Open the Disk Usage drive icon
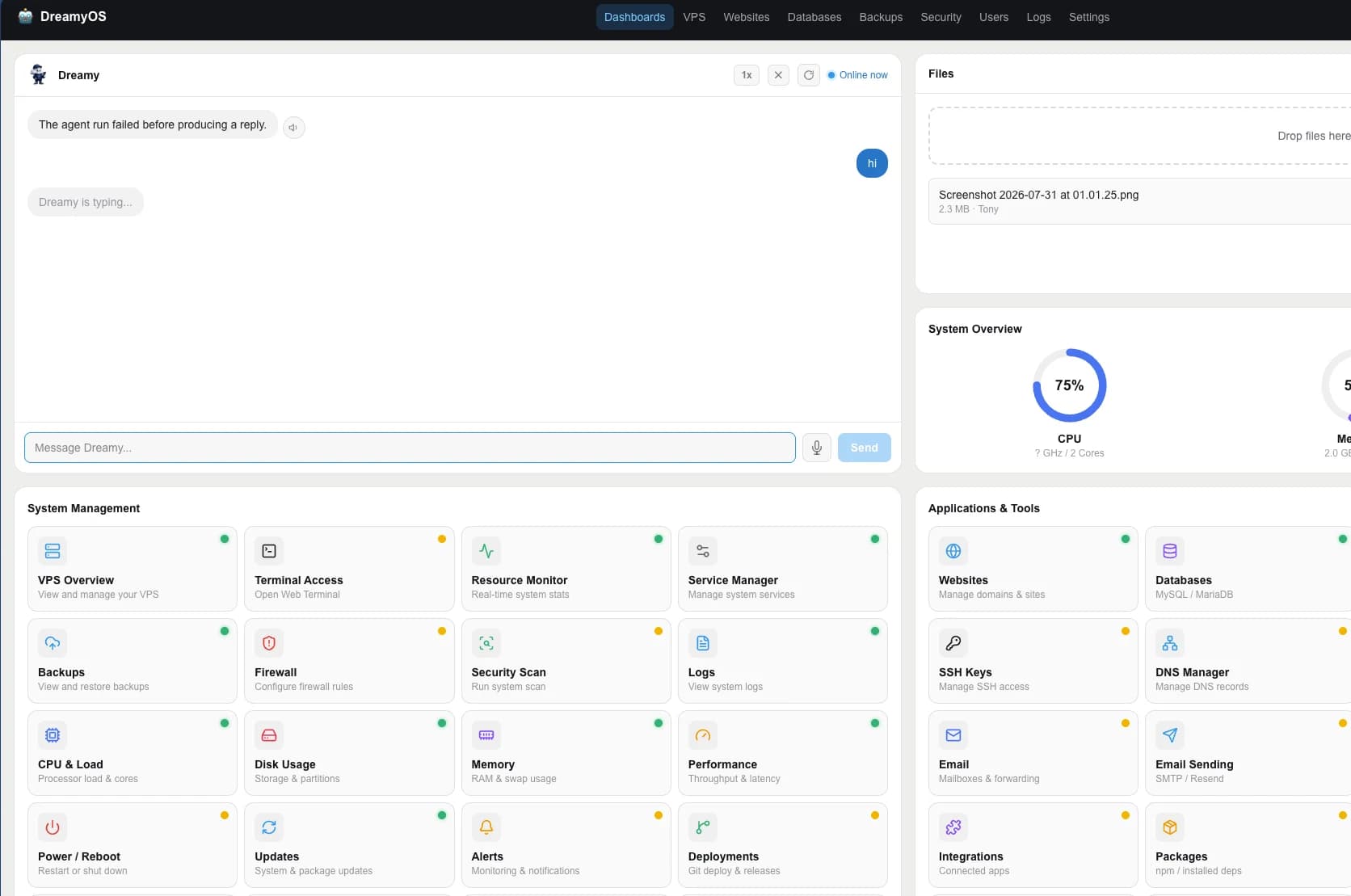1351x896 pixels. click(269, 735)
